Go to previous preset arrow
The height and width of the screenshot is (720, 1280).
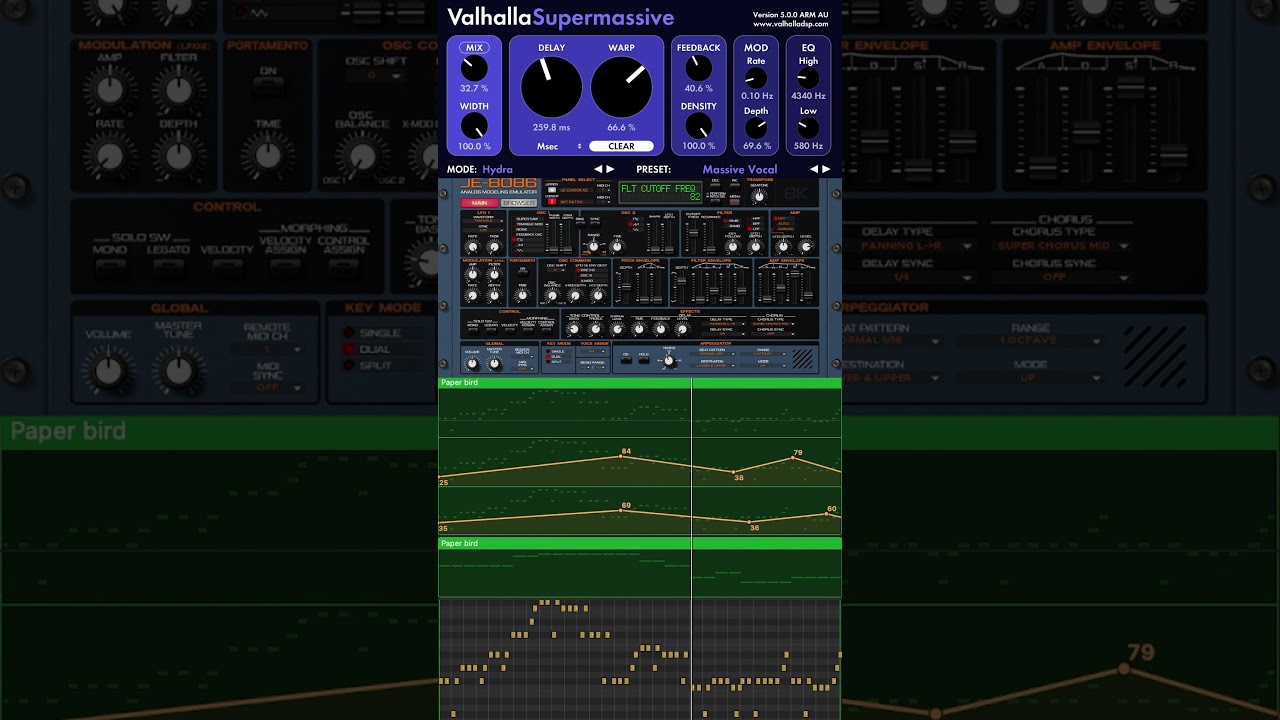point(814,169)
